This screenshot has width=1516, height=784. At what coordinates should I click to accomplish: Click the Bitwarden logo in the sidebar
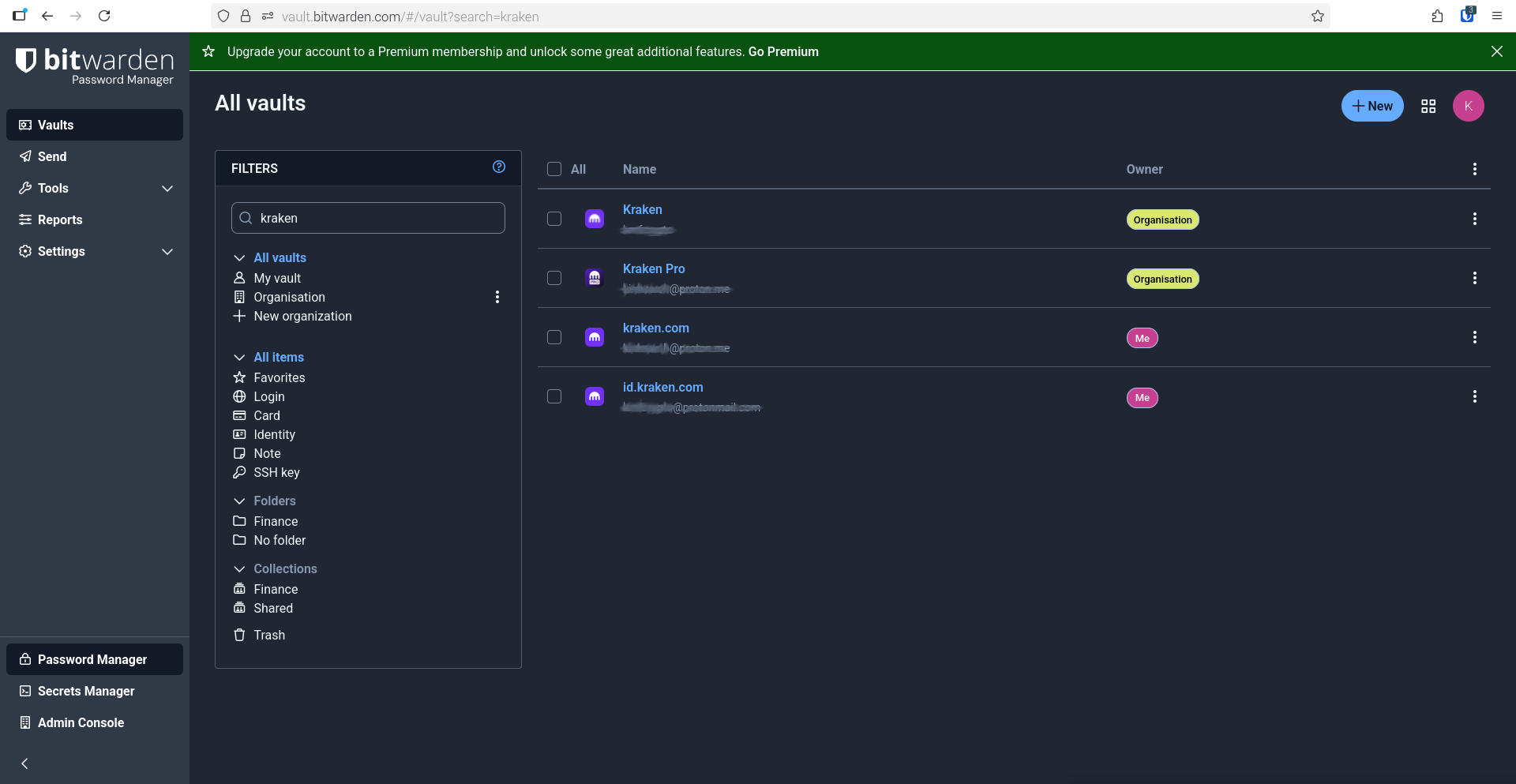click(x=95, y=66)
